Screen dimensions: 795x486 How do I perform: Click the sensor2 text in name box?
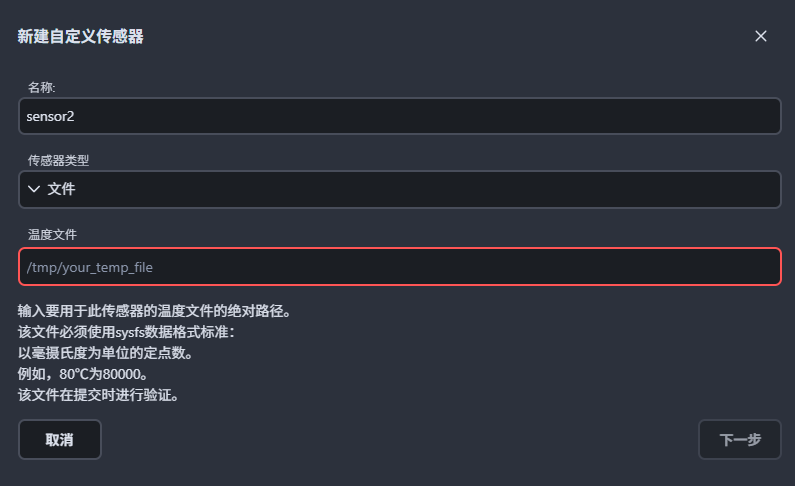(x=51, y=116)
